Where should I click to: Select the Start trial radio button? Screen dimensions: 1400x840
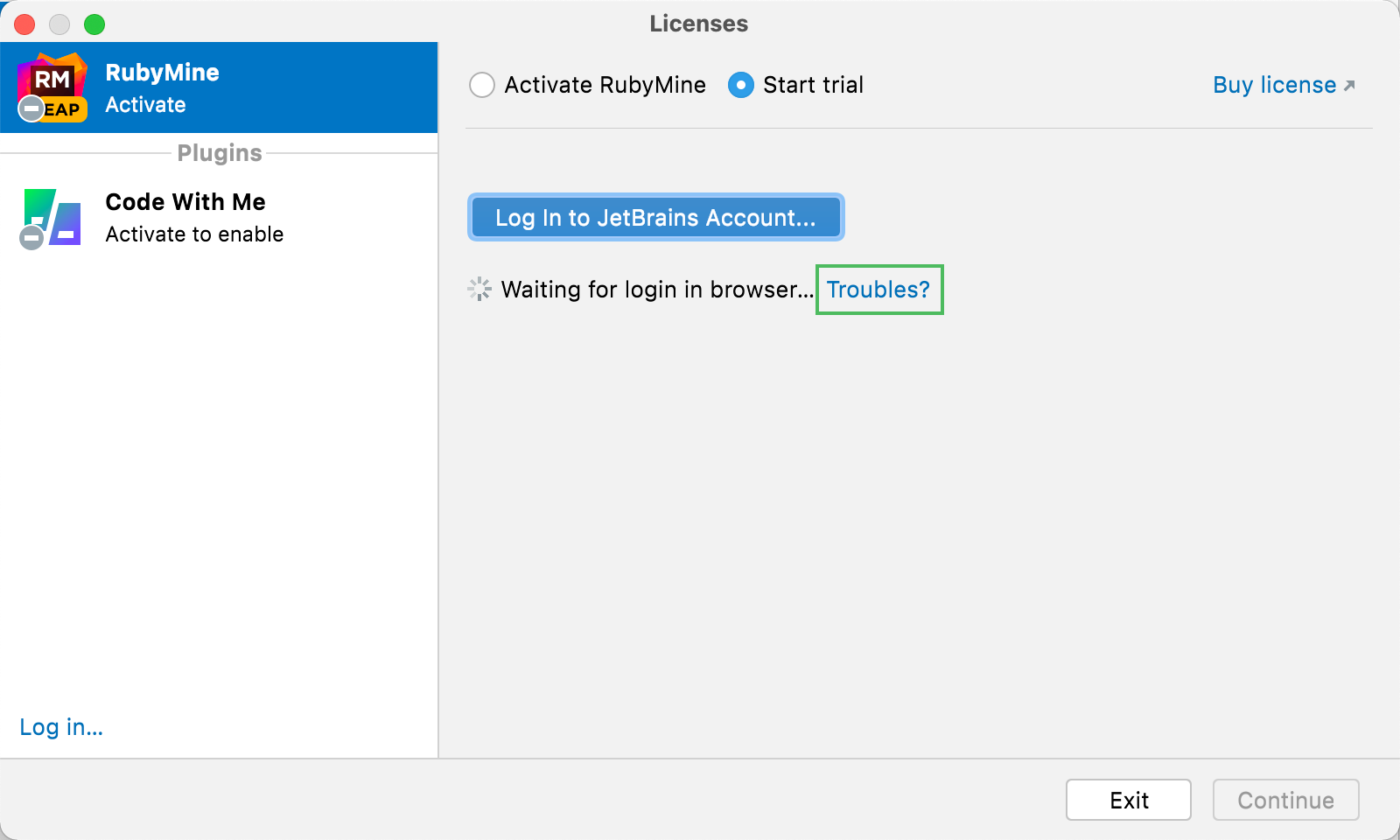(741, 85)
